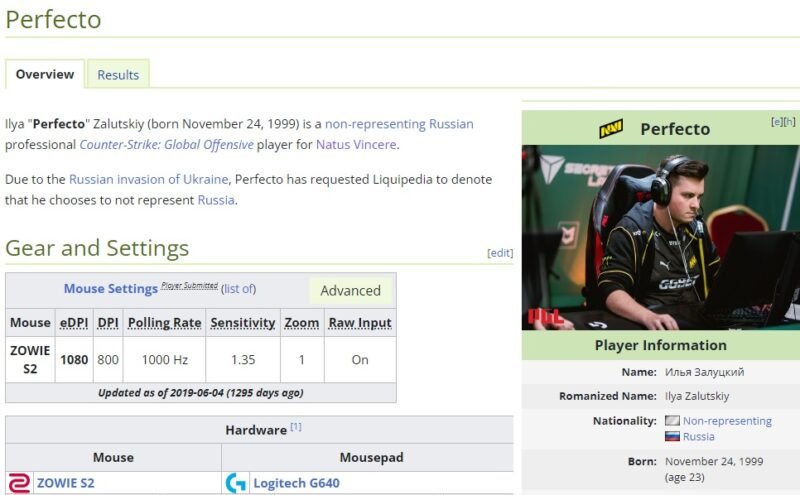Click the Sensitivity column header
This screenshot has width=800, height=495.
point(243,323)
